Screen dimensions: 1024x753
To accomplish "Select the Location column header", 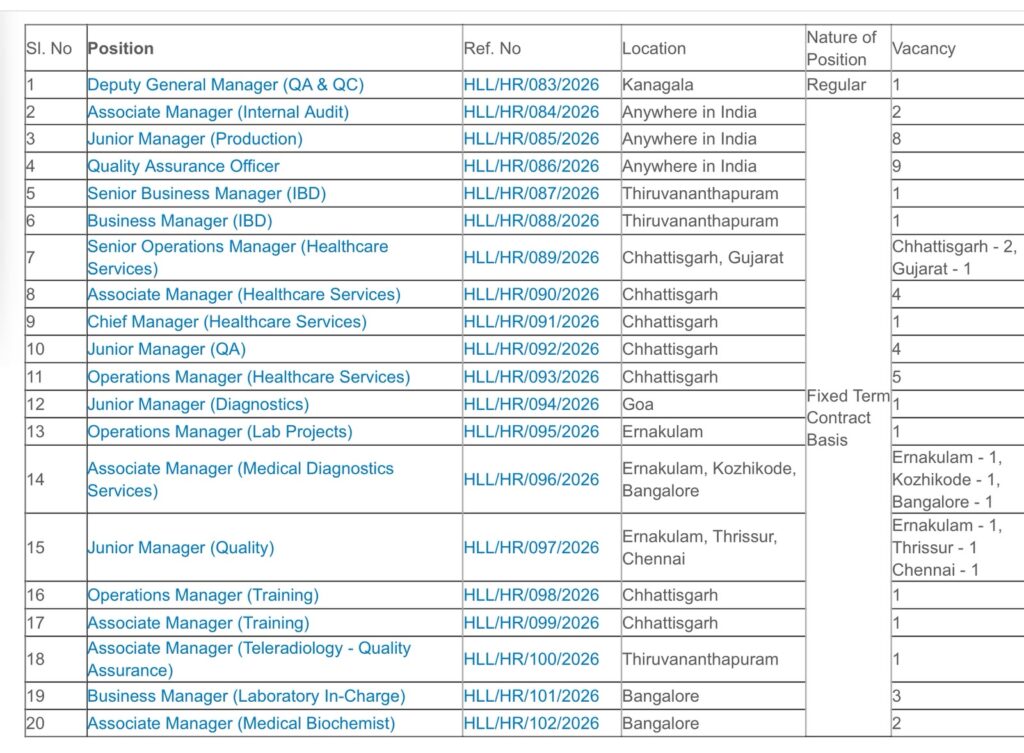I will tap(713, 48).
